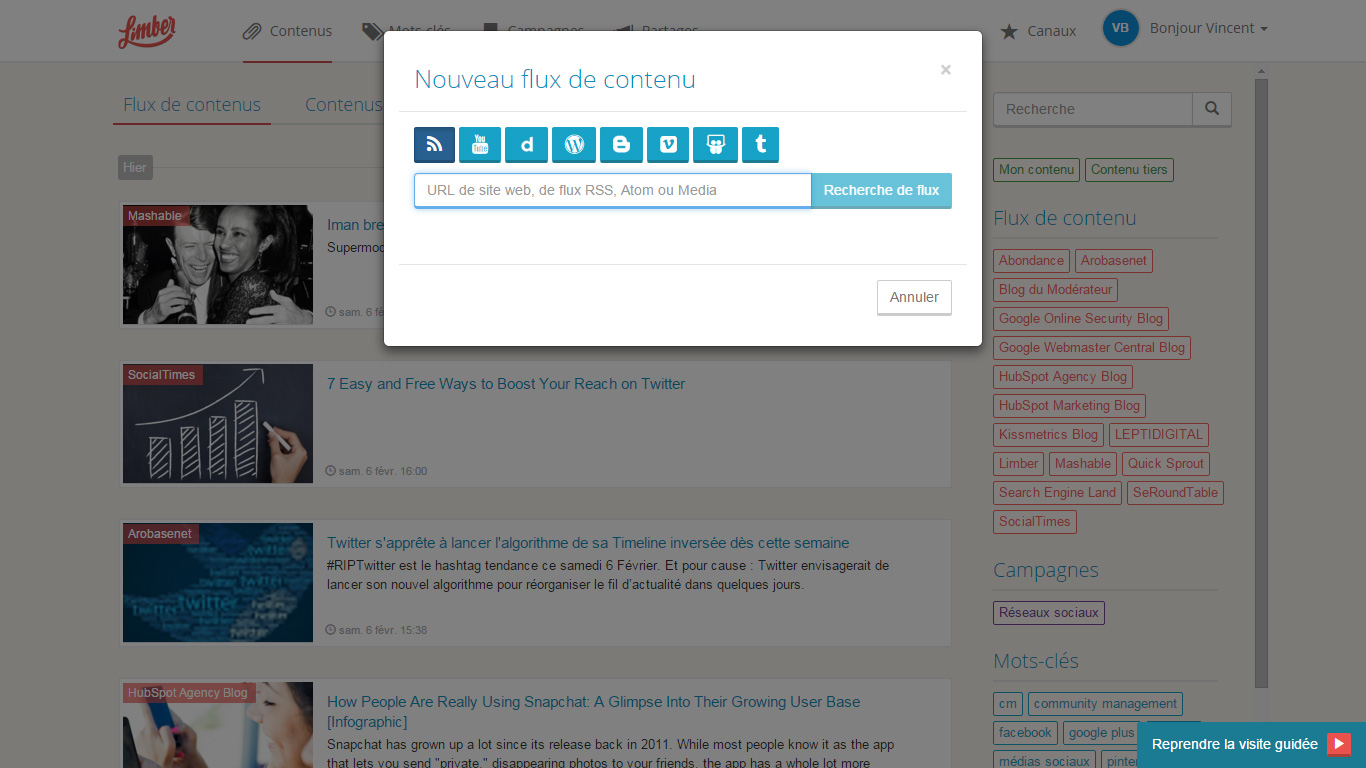Click the Hier date label
Viewport: 1366px width, 768px height.
tap(135, 168)
